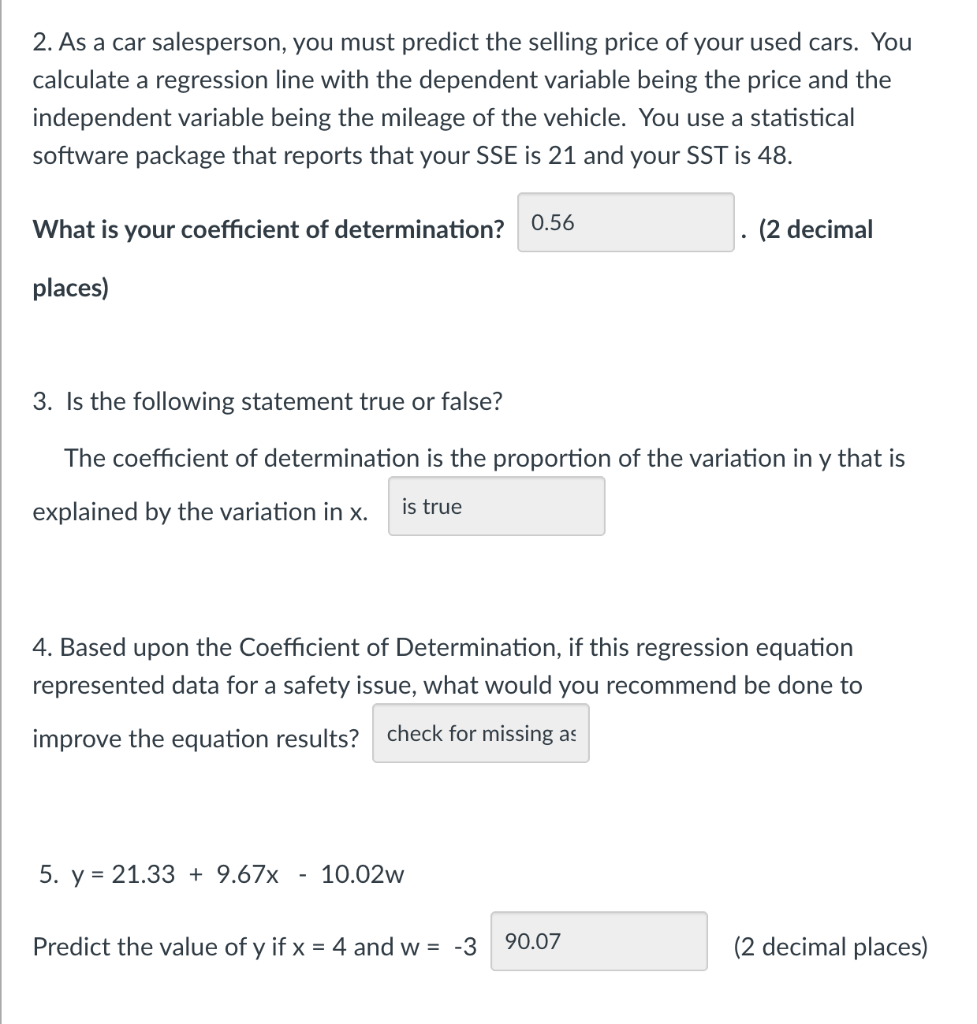Select the safety issue recommendation selector
Image resolution: width=977 pixels, height=1024 pixels.
[480, 733]
